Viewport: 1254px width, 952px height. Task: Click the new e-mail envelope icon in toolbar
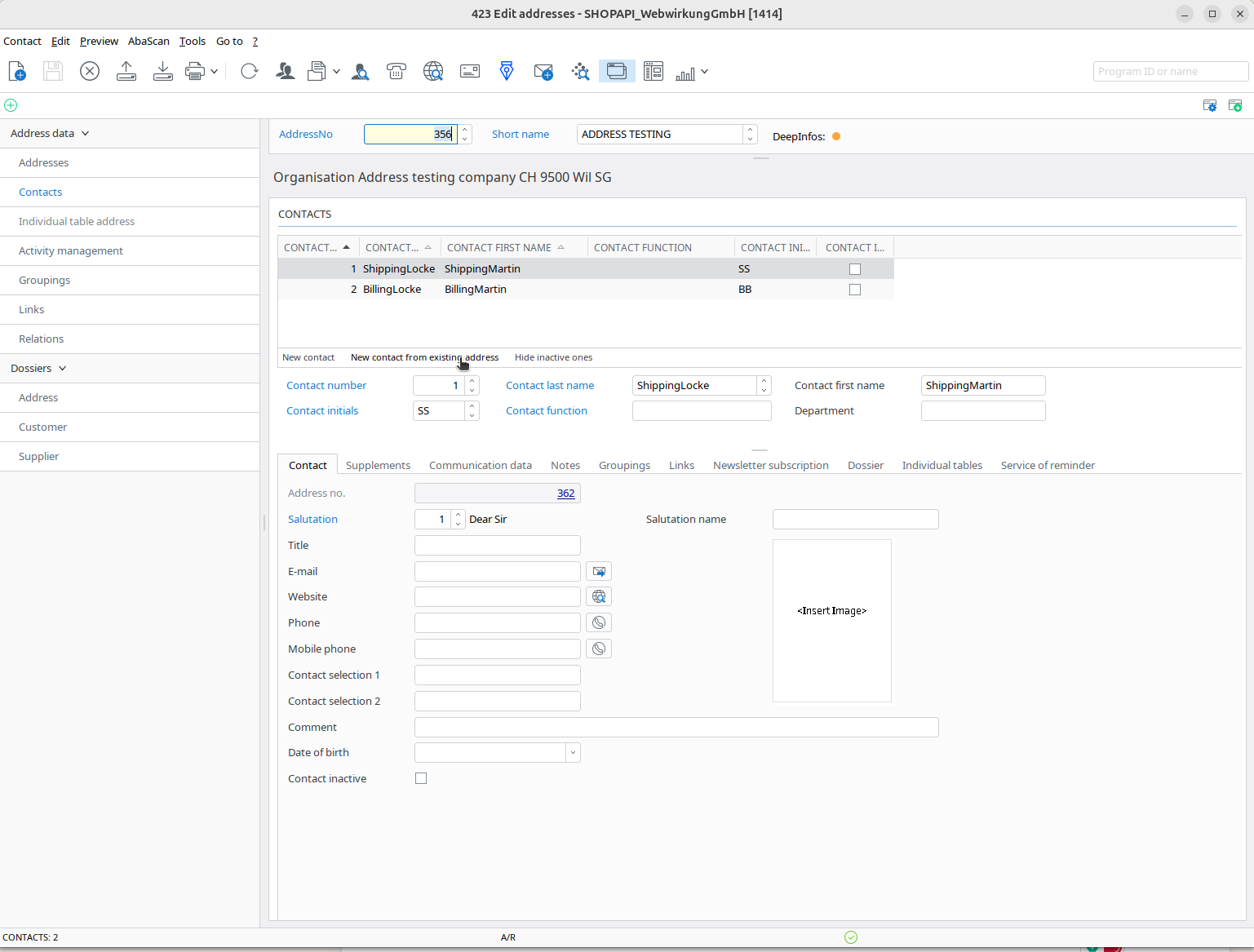(543, 72)
